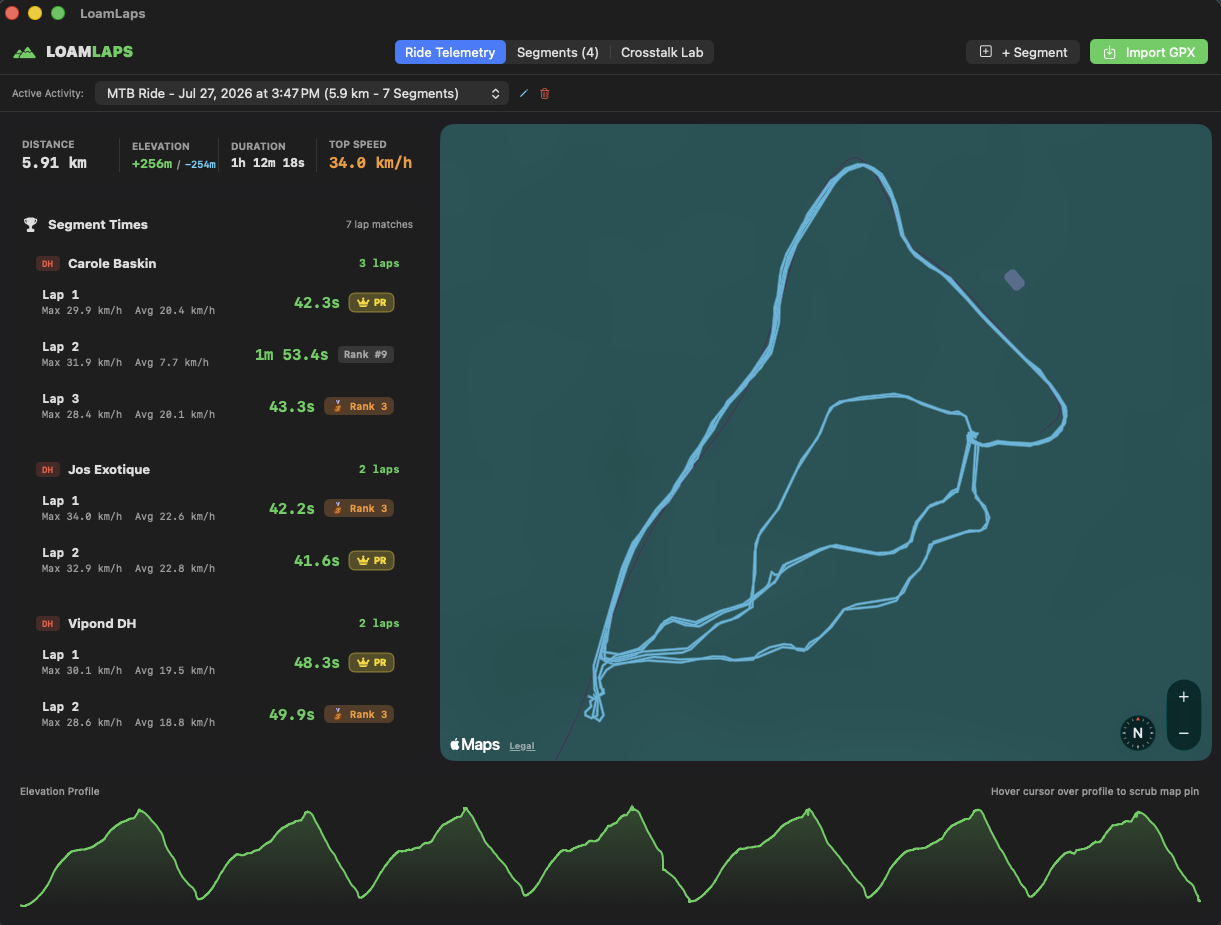Click the trophy icon beside Segment Times

(x=31, y=225)
